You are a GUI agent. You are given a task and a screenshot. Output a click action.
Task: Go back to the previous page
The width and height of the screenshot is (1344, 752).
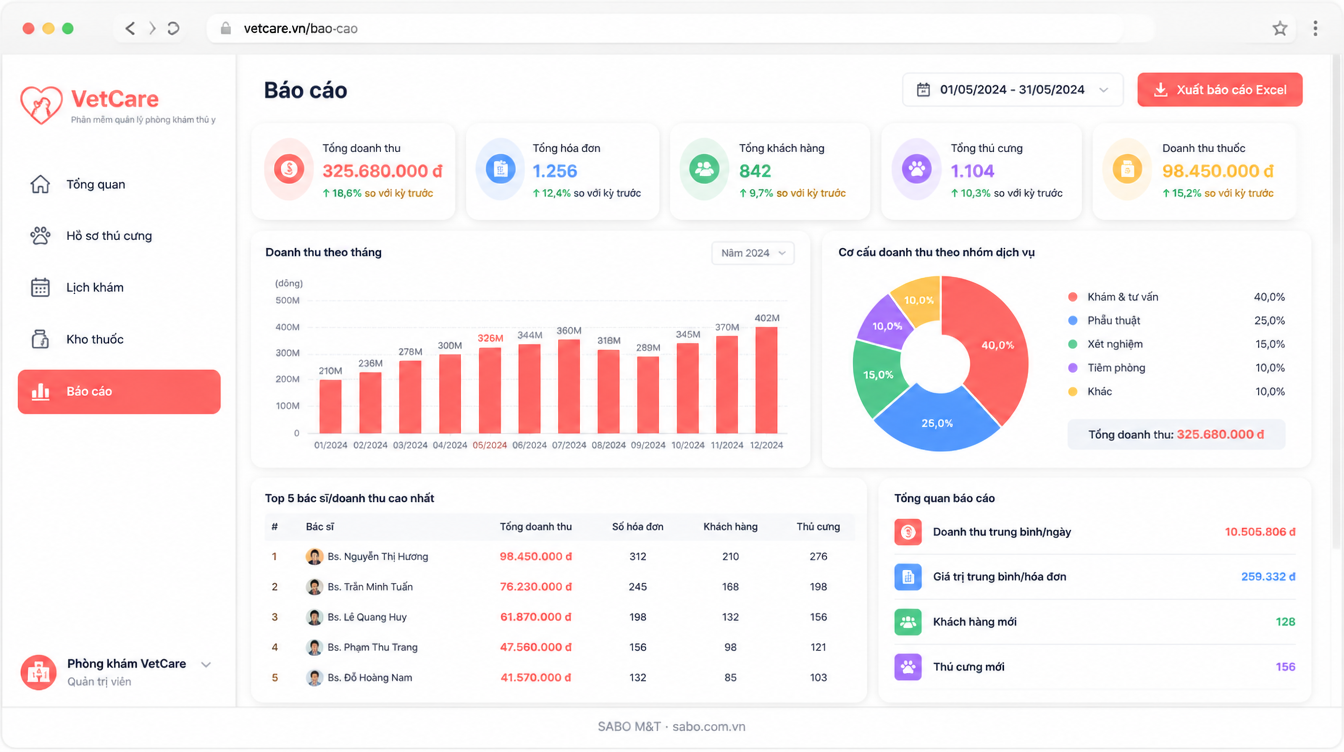pyautogui.click(x=130, y=29)
